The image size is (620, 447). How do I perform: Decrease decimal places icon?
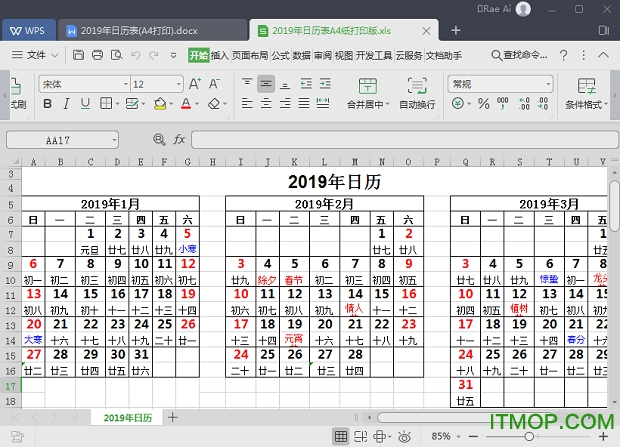(542, 104)
